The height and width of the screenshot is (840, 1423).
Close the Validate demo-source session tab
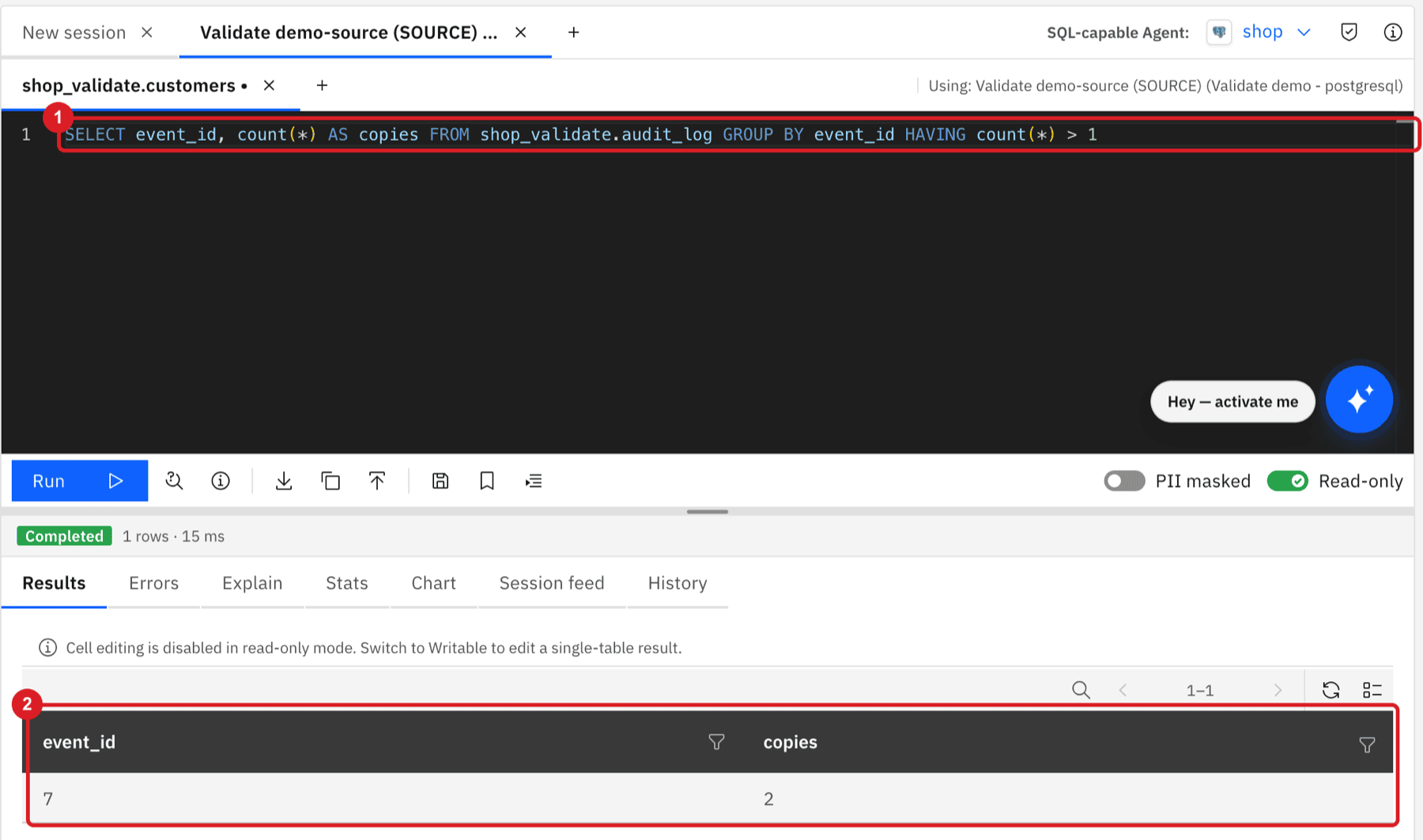click(x=521, y=32)
